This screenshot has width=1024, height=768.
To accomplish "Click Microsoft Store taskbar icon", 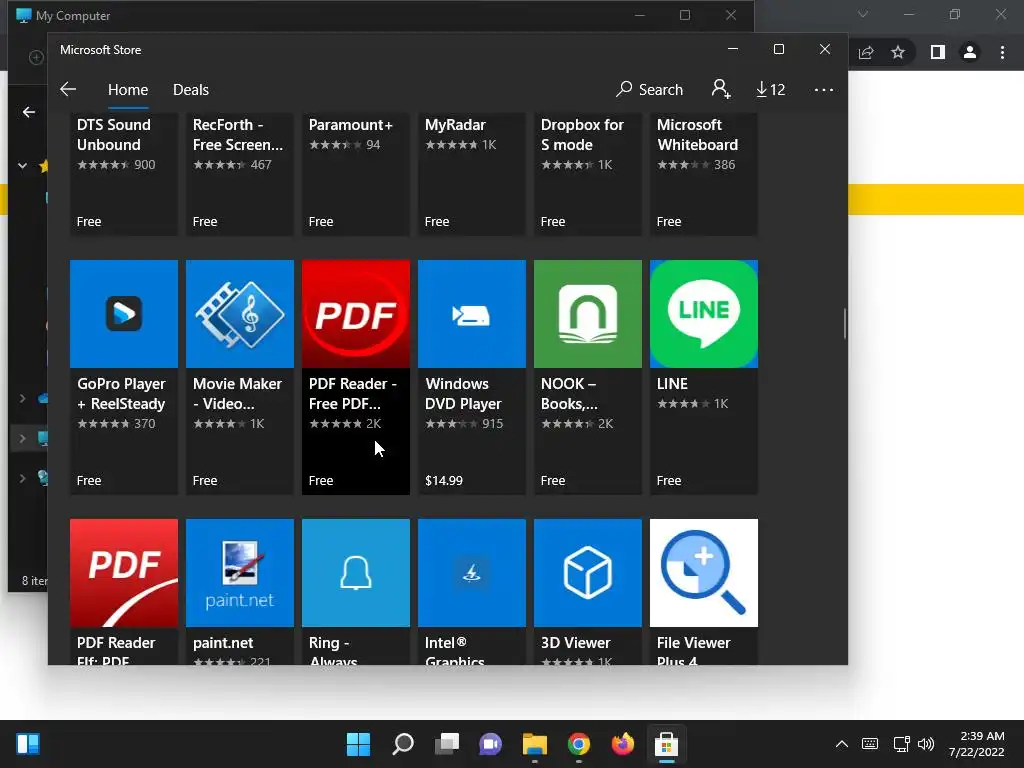I will (666, 744).
